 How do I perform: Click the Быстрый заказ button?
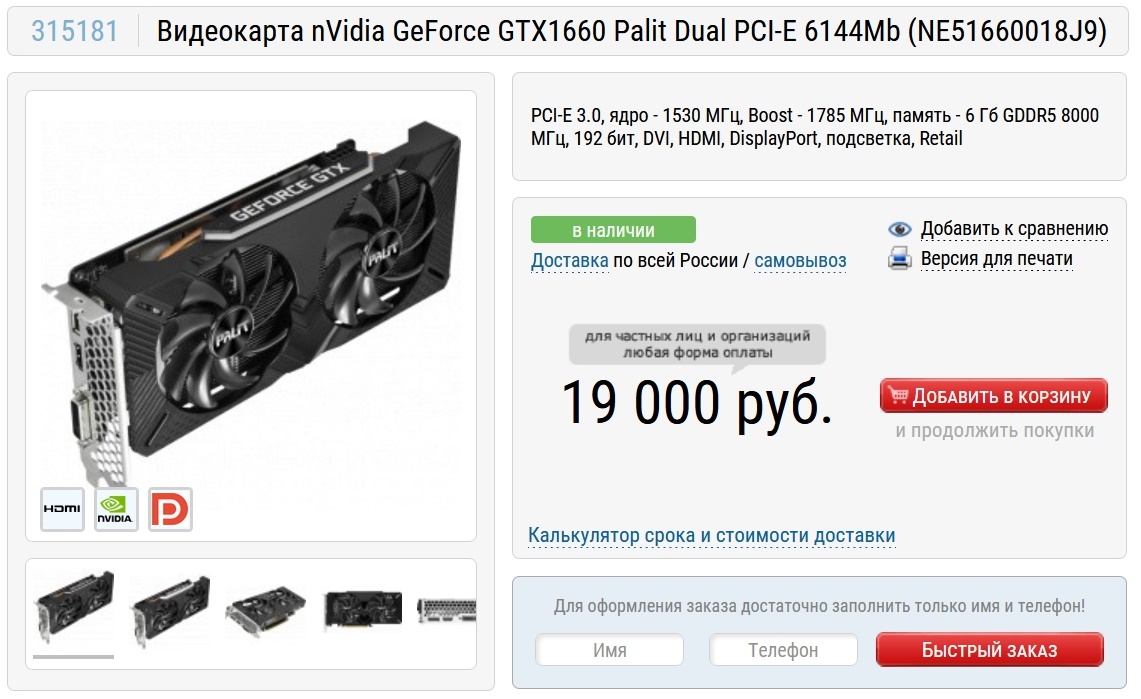pyautogui.click(x=990, y=650)
